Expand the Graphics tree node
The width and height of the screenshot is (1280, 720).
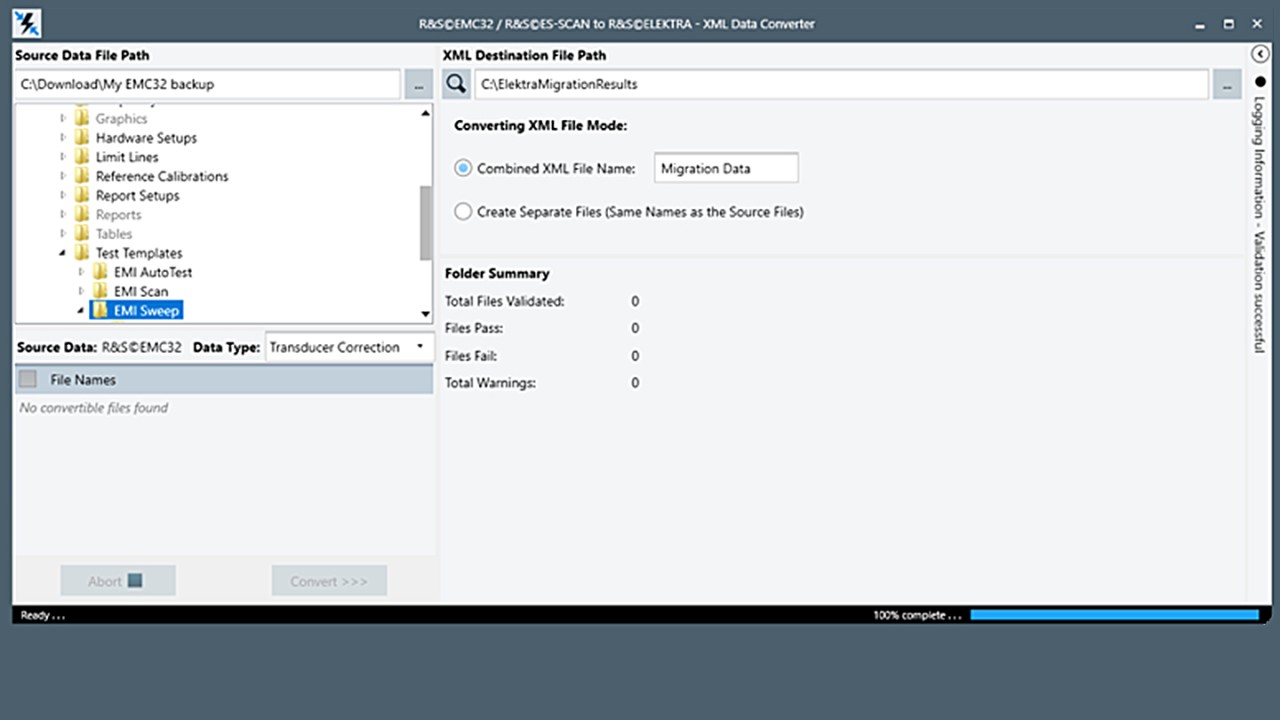pos(63,118)
